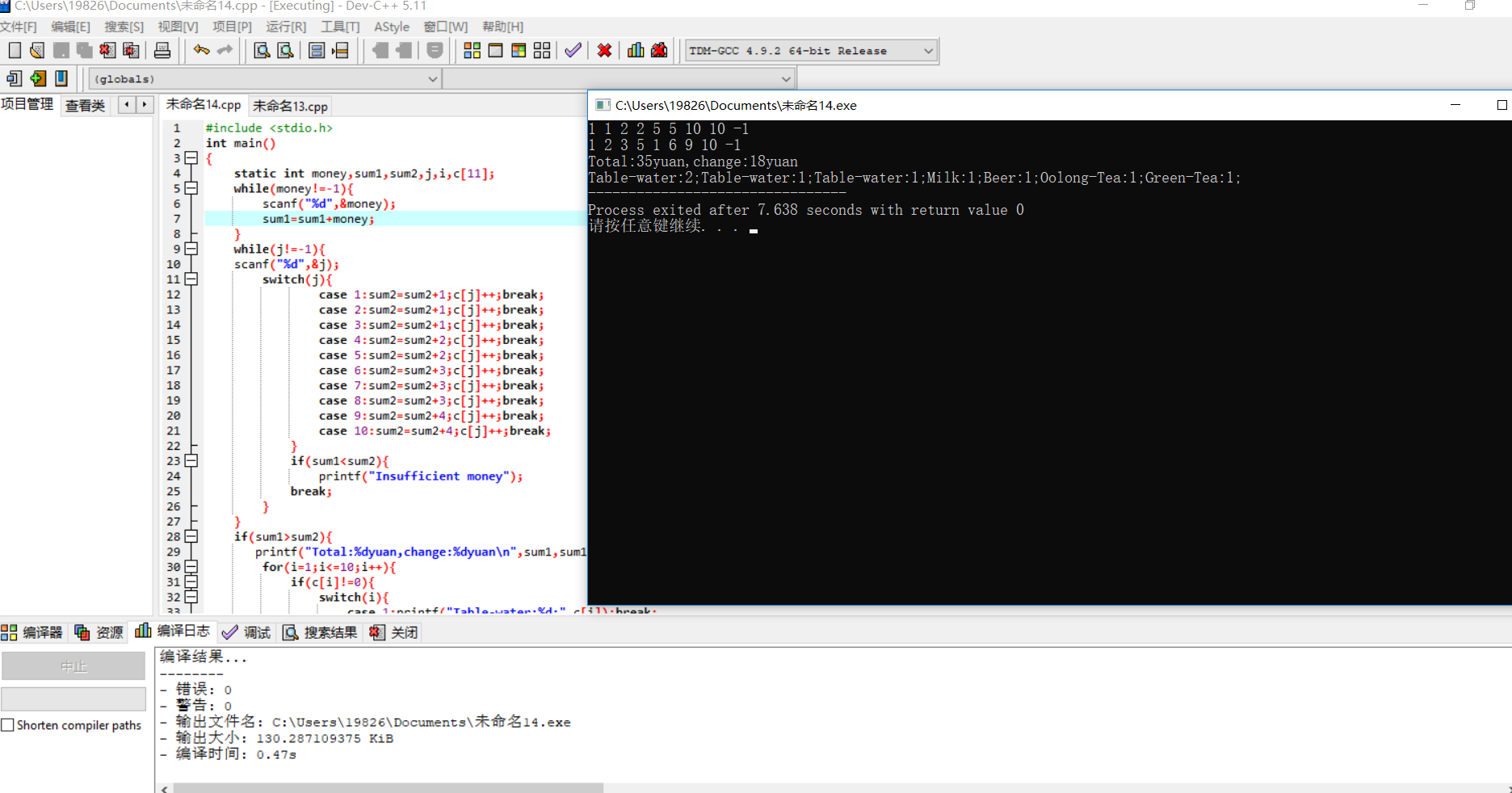1512x793 pixels.
Task: Switch to the 调试 bottom tab
Action: coord(247,632)
